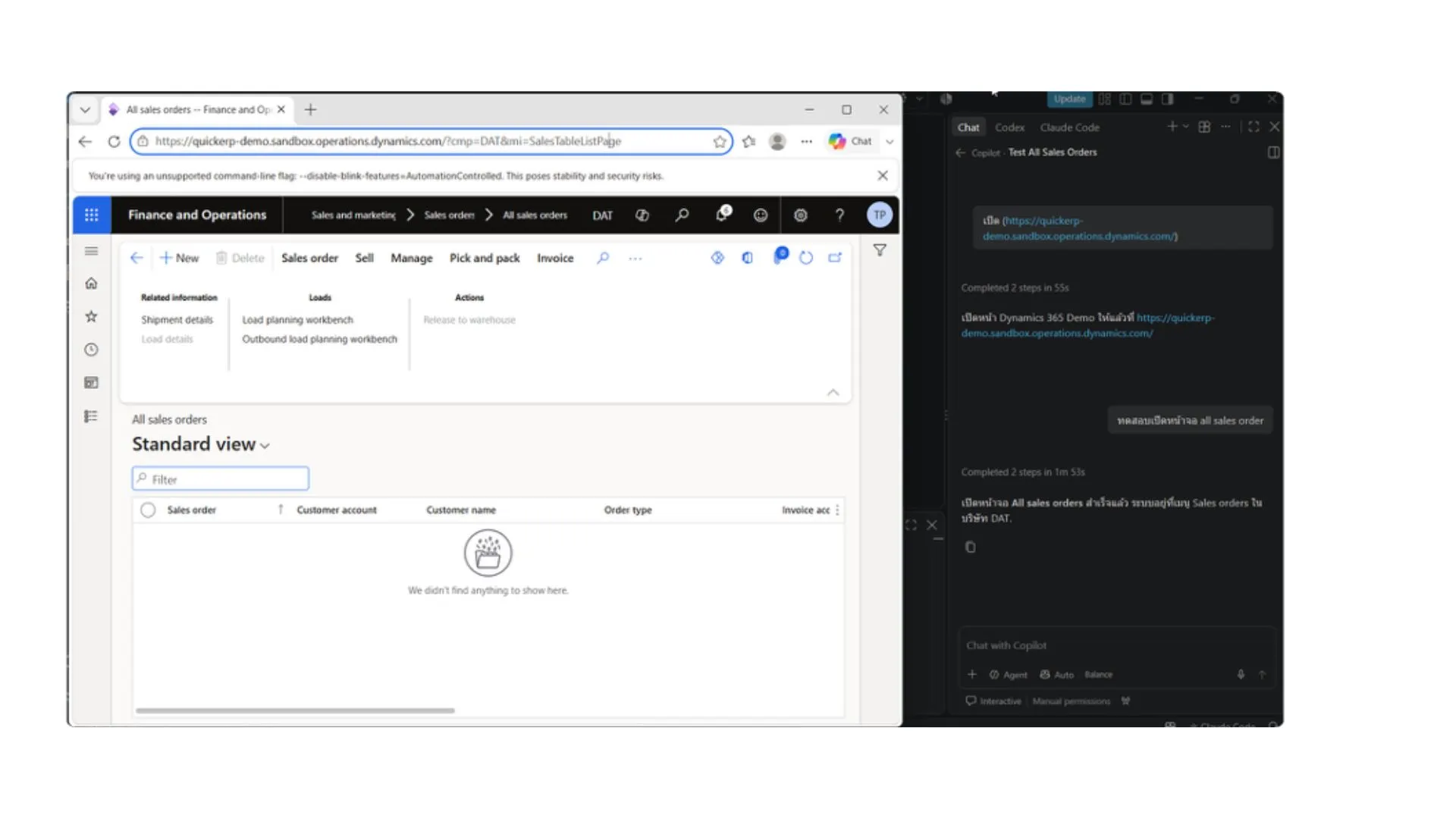Image resolution: width=1456 pixels, height=819 pixels.
Task: Click the search magnifier in Dynamics top bar
Action: coord(682,215)
